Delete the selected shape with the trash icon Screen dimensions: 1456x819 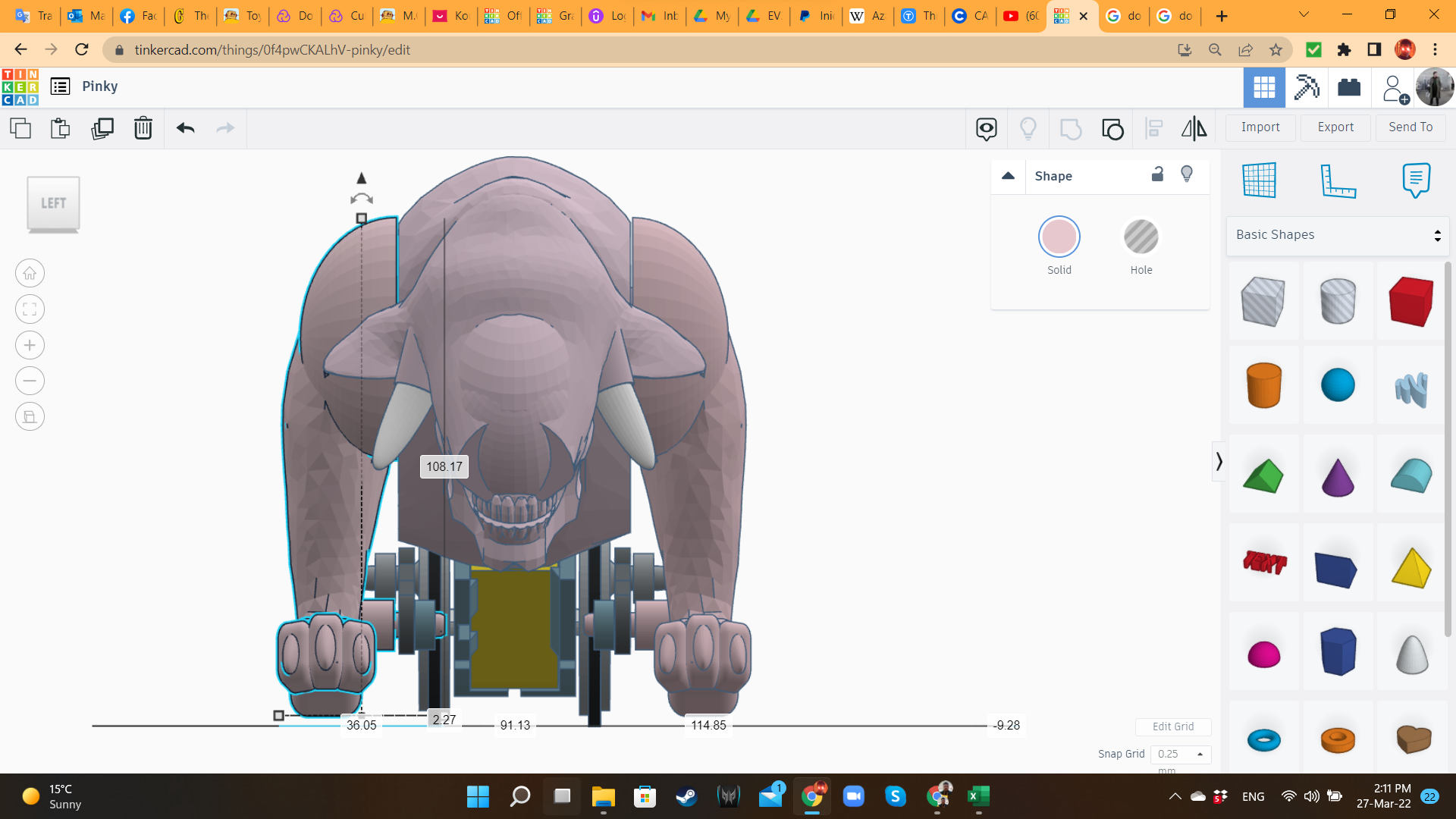tap(143, 128)
